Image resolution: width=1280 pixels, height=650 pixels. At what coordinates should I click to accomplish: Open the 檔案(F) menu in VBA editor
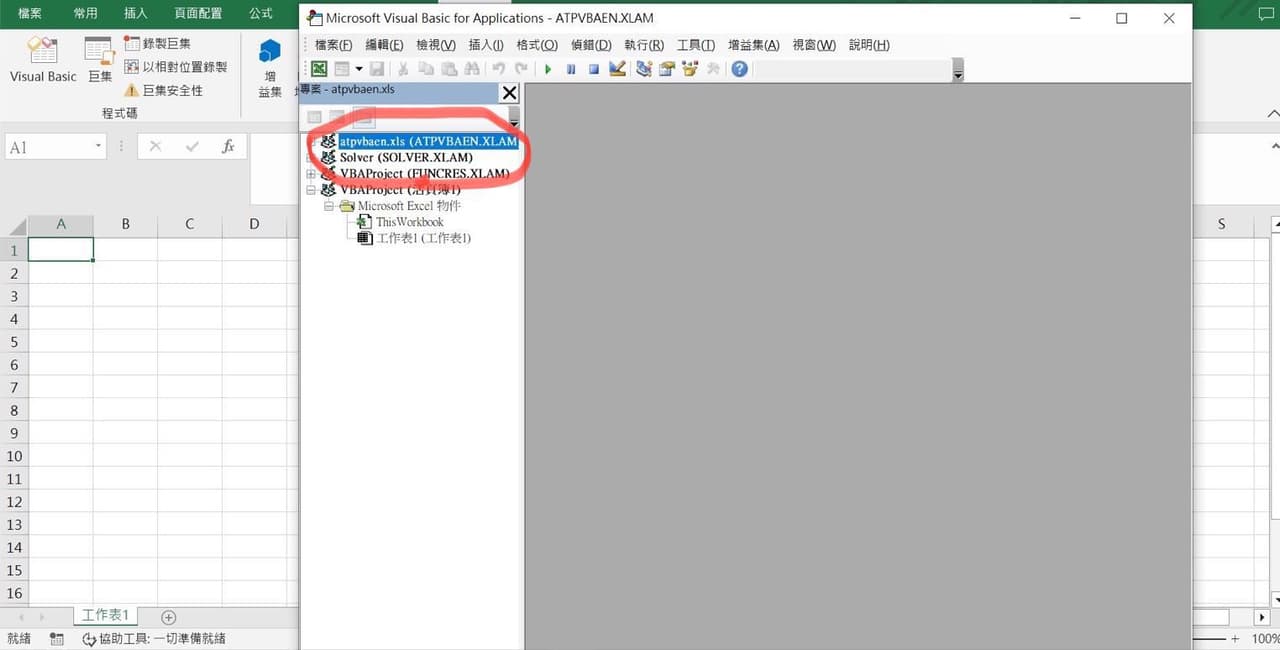[x=333, y=45]
